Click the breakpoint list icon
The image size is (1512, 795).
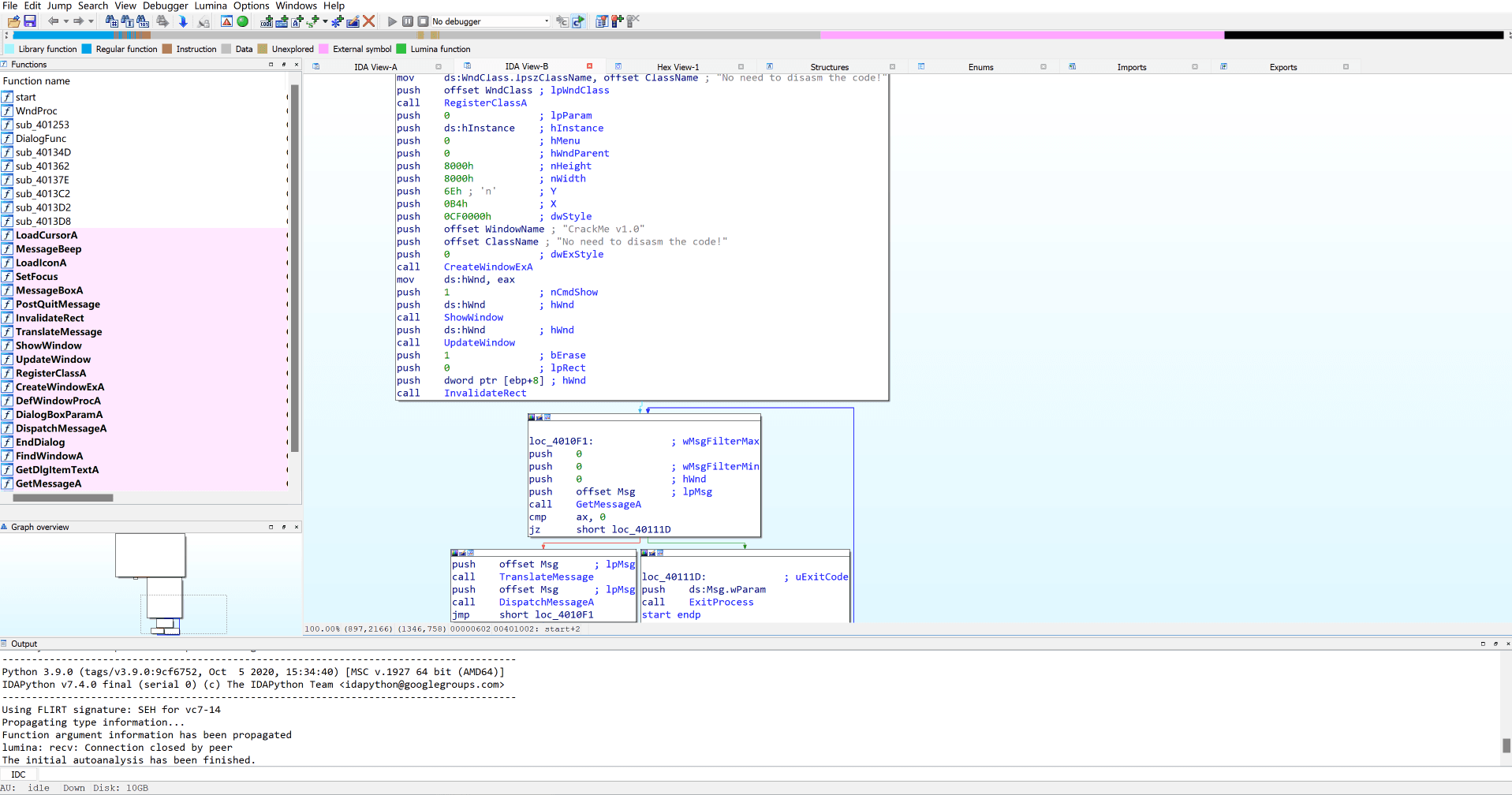tap(601, 21)
